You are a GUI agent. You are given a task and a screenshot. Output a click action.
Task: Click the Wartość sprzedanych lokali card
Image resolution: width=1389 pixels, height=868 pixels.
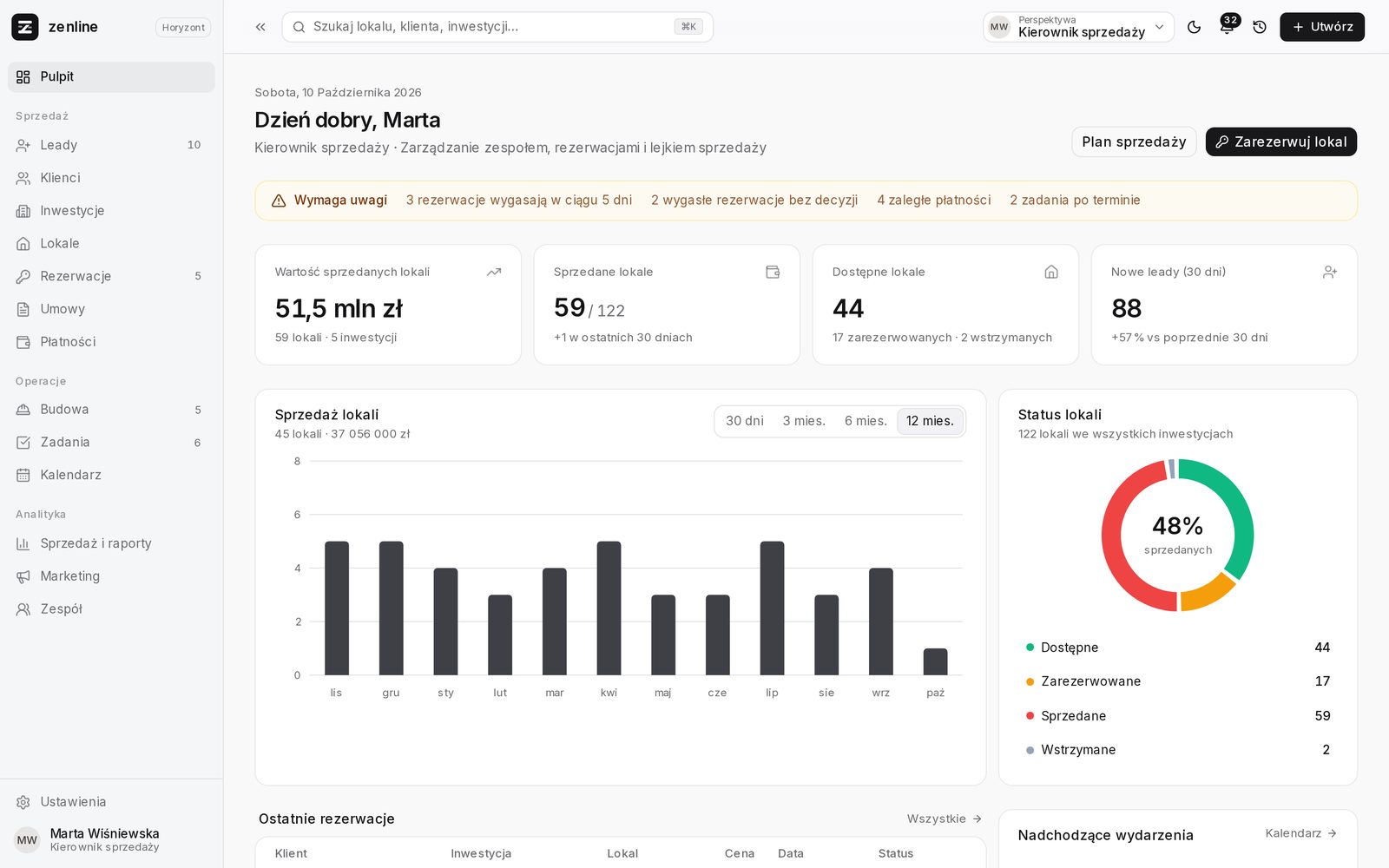click(388, 305)
